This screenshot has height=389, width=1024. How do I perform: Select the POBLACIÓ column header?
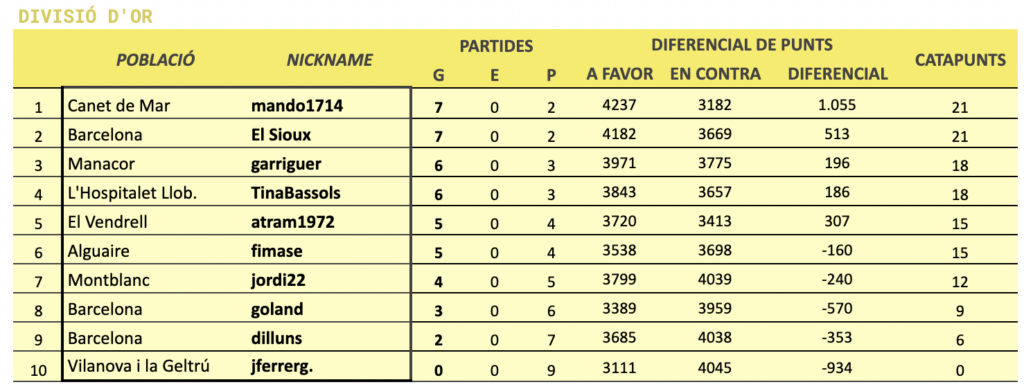coord(155,60)
